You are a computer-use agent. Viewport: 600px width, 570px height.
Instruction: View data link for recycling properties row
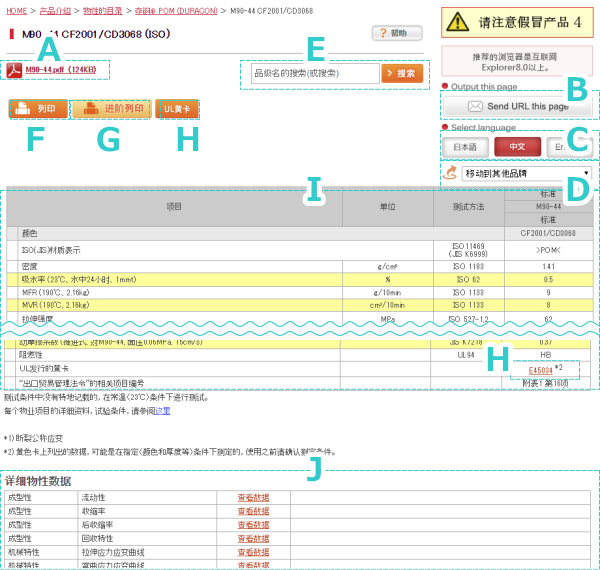[253, 539]
